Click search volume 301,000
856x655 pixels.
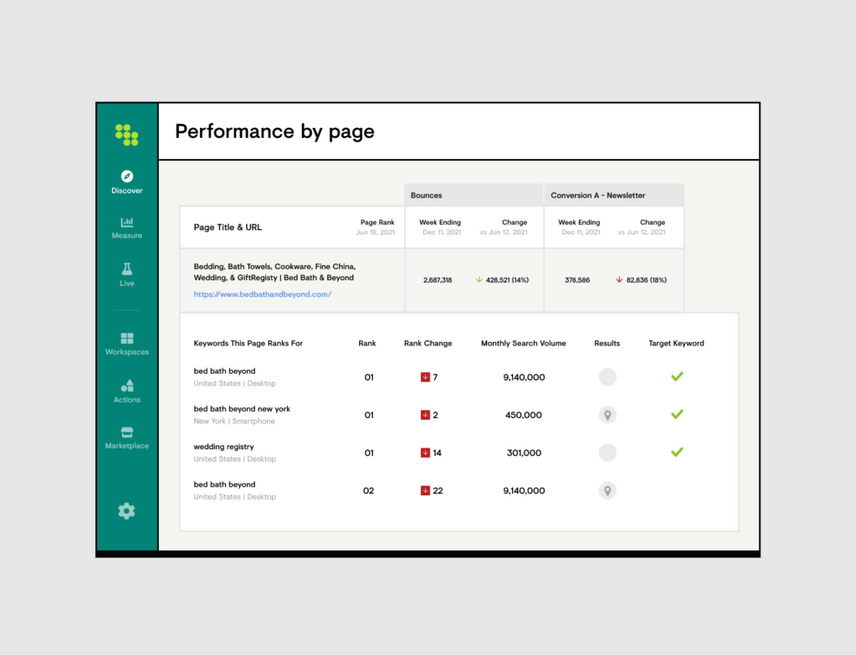pyautogui.click(x=524, y=452)
